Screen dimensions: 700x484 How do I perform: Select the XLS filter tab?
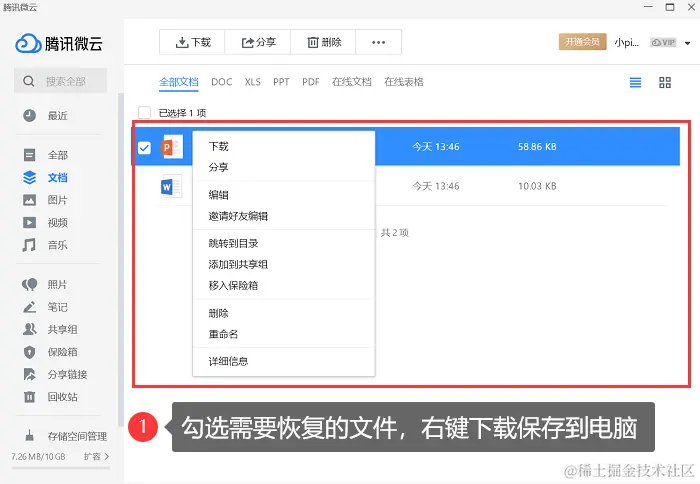coord(252,82)
